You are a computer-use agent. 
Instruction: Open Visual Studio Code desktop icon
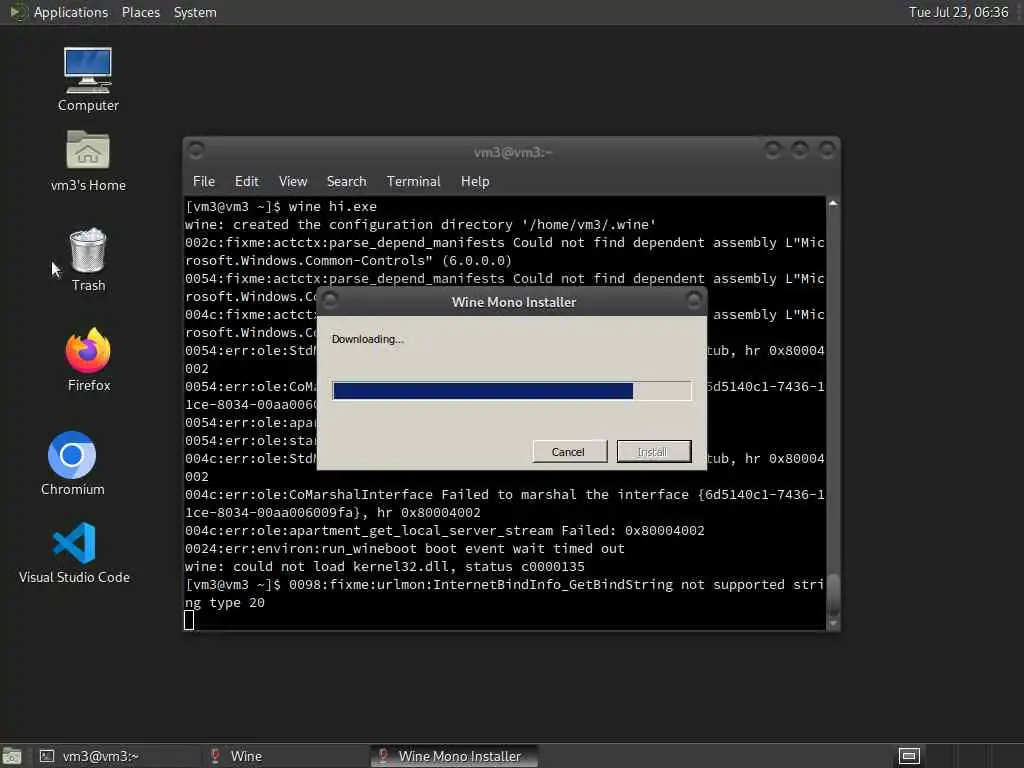click(74, 552)
